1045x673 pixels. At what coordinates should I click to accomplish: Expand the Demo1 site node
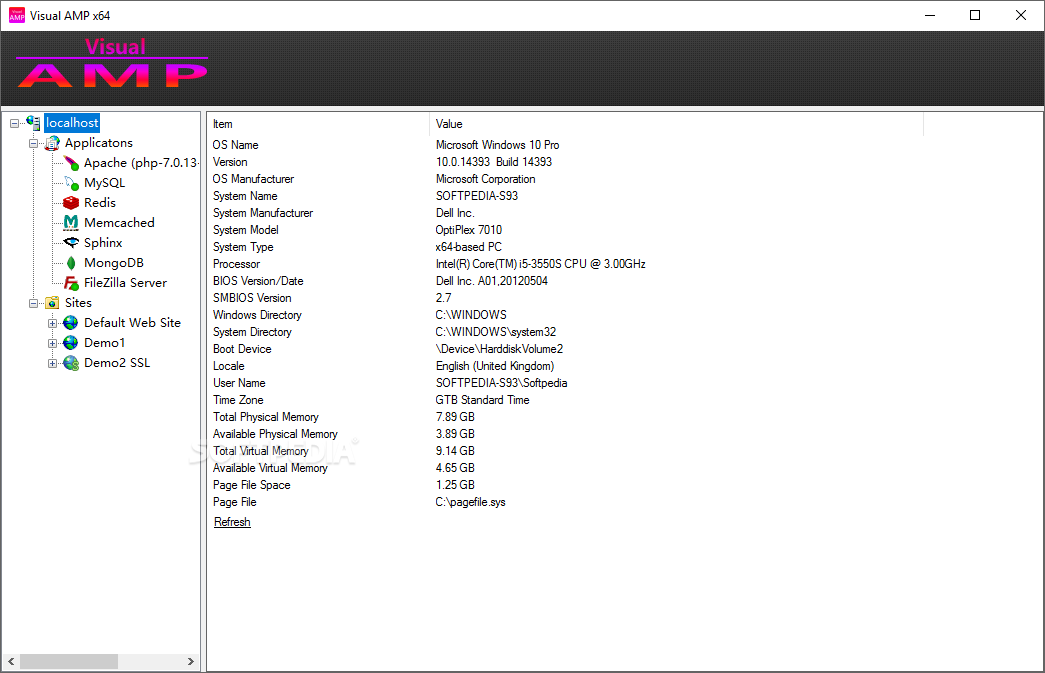52,343
